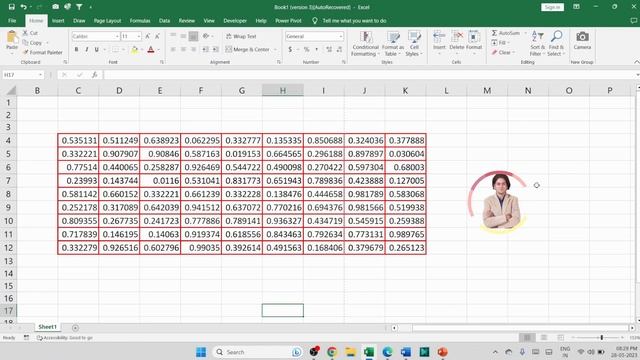Open Find & Select magnifier
Viewport: 640px width, 360px height.
[556, 44]
